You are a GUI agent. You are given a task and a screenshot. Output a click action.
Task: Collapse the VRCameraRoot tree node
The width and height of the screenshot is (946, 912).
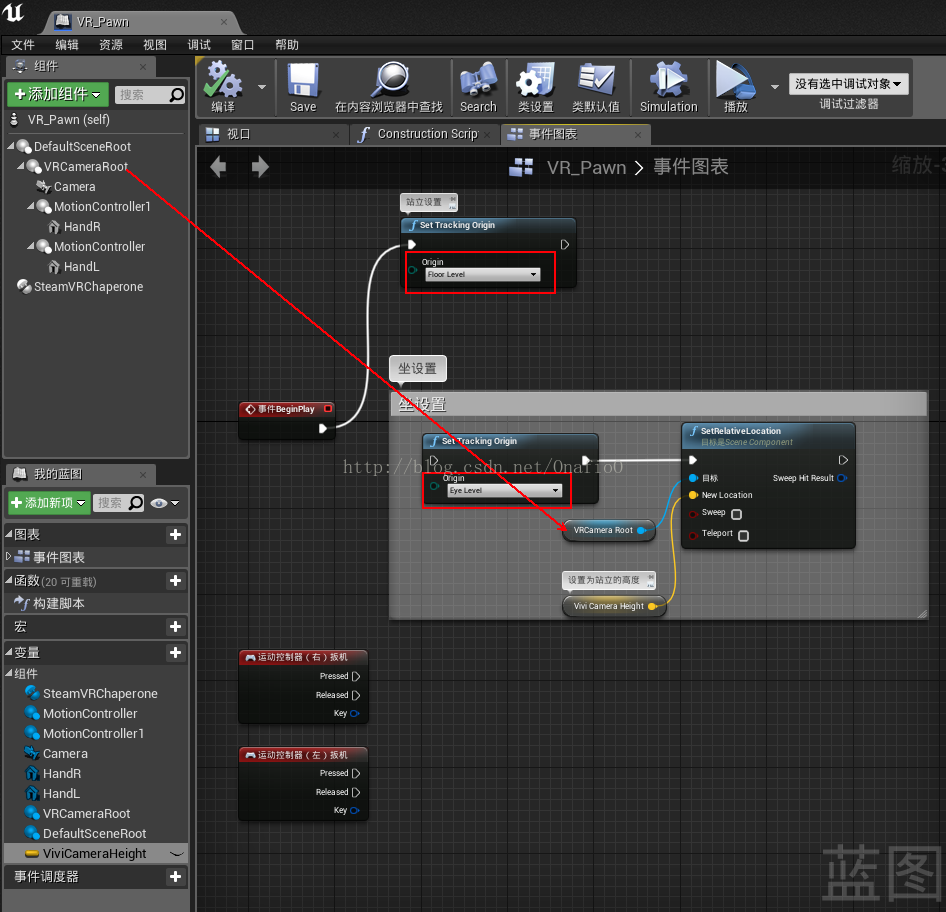pos(21,165)
